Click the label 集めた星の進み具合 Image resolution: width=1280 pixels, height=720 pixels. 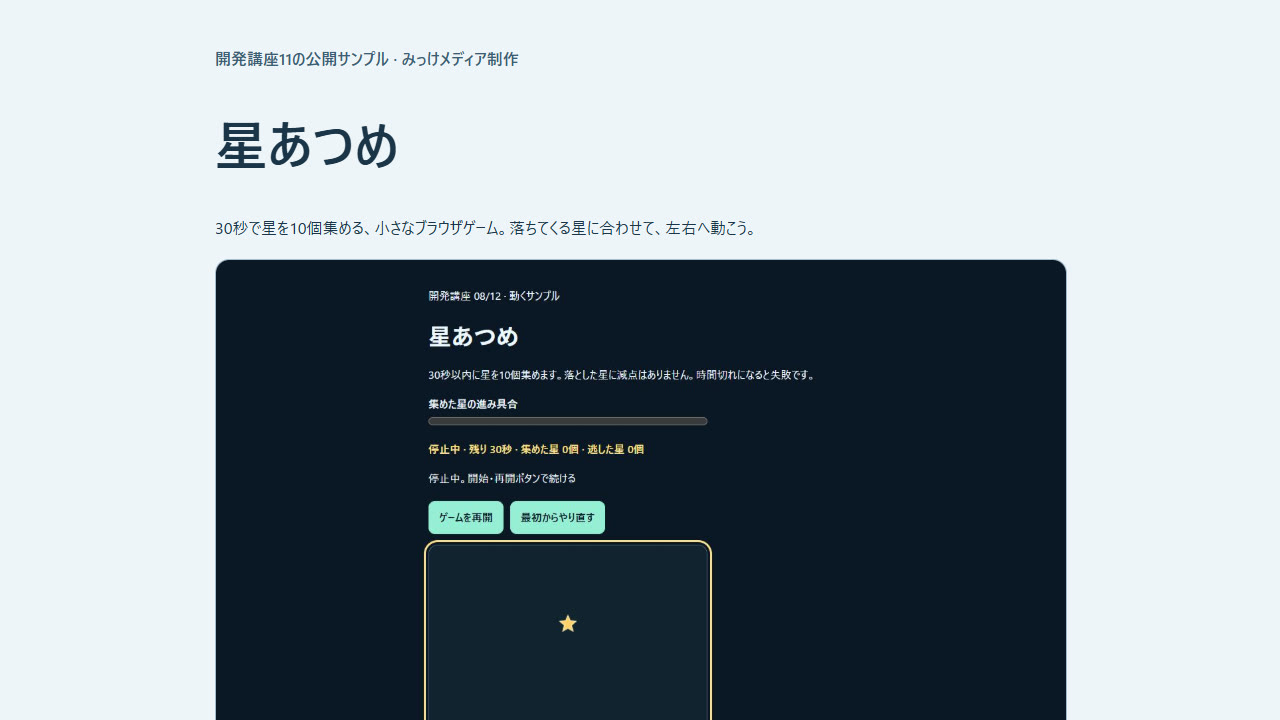coord(473,404)
